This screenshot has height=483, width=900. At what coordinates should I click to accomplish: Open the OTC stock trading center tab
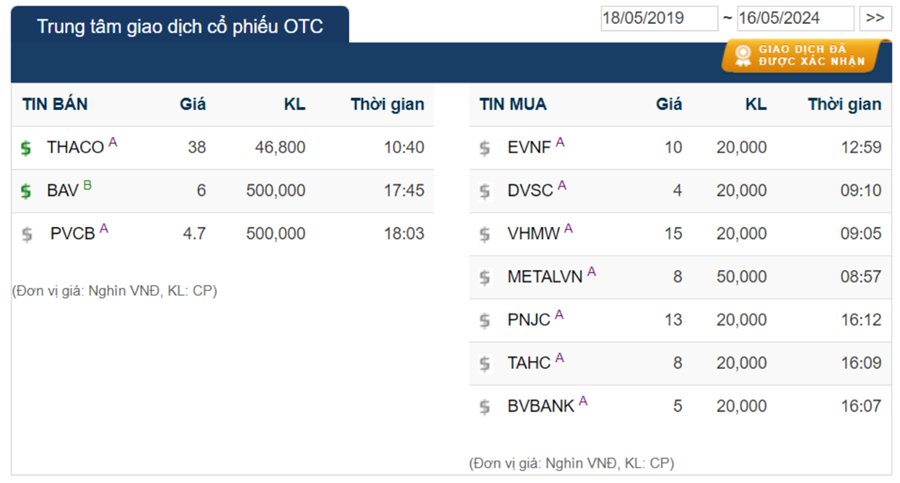[180, 27]
